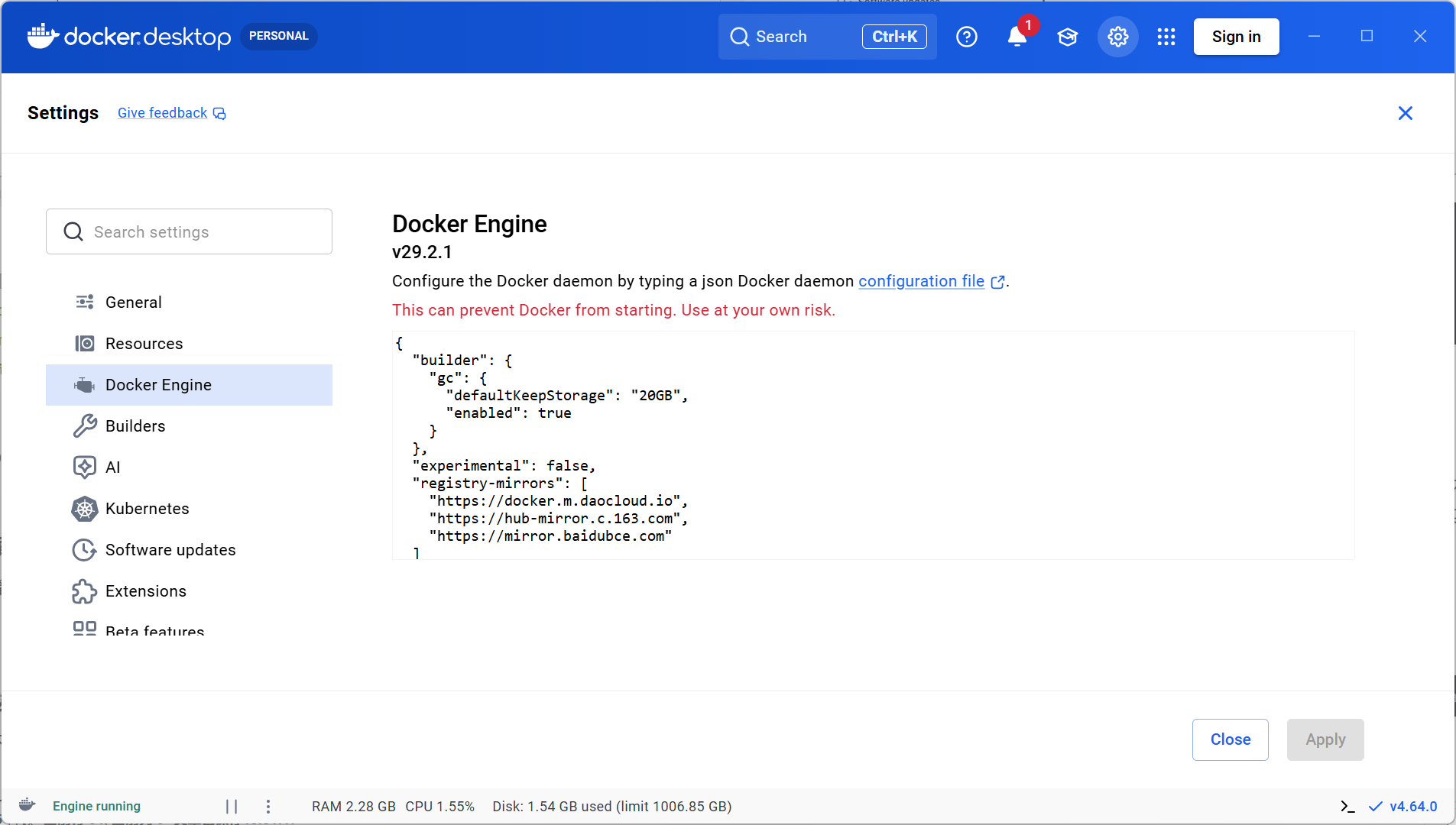
Task: Click the checkmark update status icon
Action: tap(1376, 807)
